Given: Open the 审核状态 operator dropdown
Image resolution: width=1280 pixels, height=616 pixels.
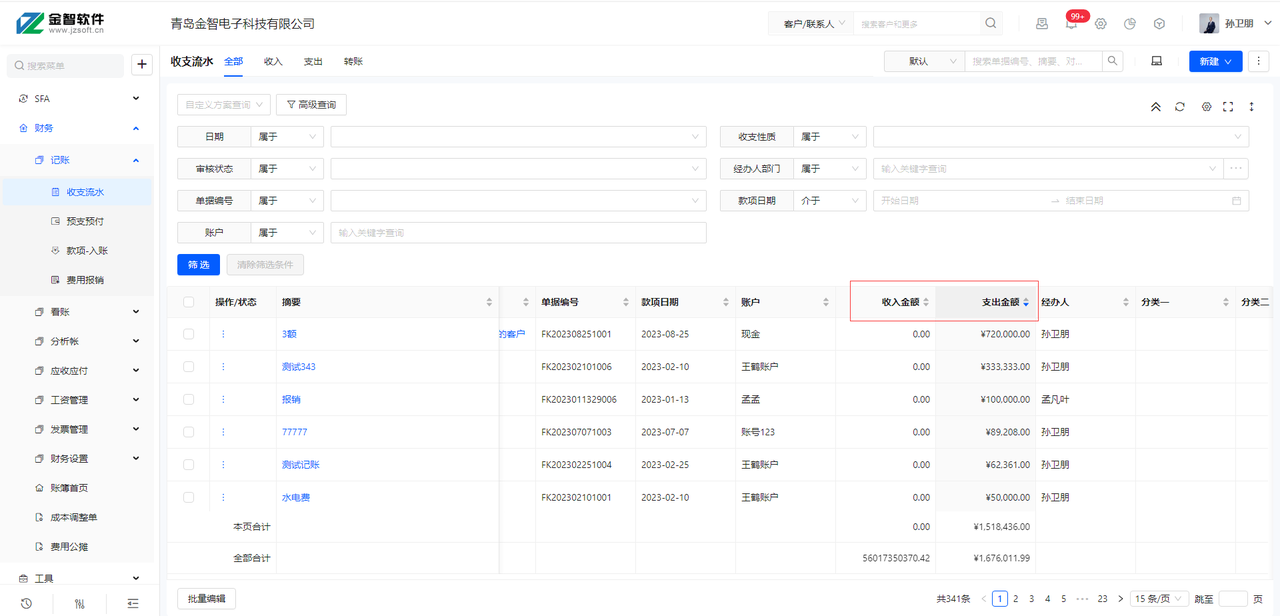Looking at the screenshot, I should coord(287,169).
